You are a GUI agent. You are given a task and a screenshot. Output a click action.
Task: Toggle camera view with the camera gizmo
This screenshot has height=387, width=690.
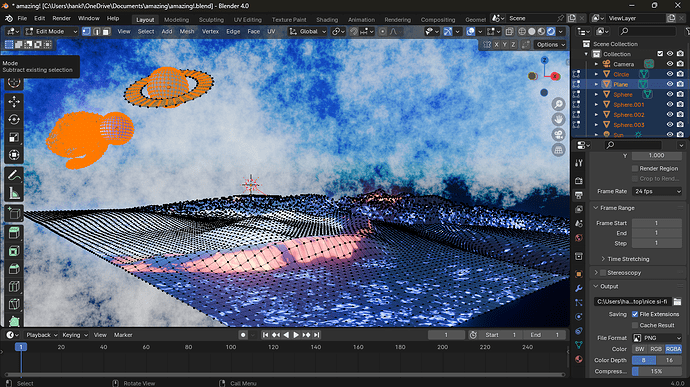(558, 135)
